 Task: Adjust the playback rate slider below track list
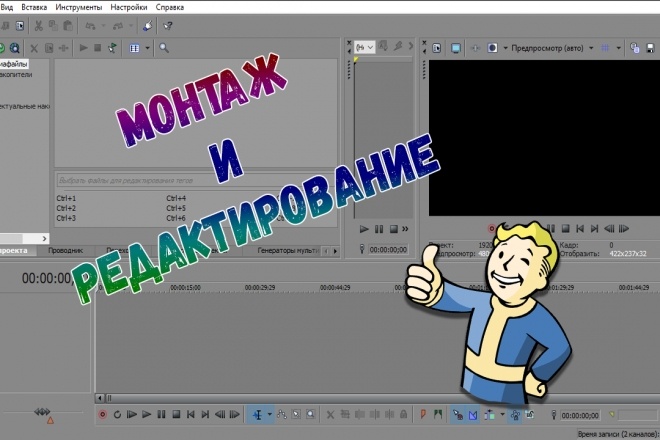pyautogui.click(x=42, y=412)
